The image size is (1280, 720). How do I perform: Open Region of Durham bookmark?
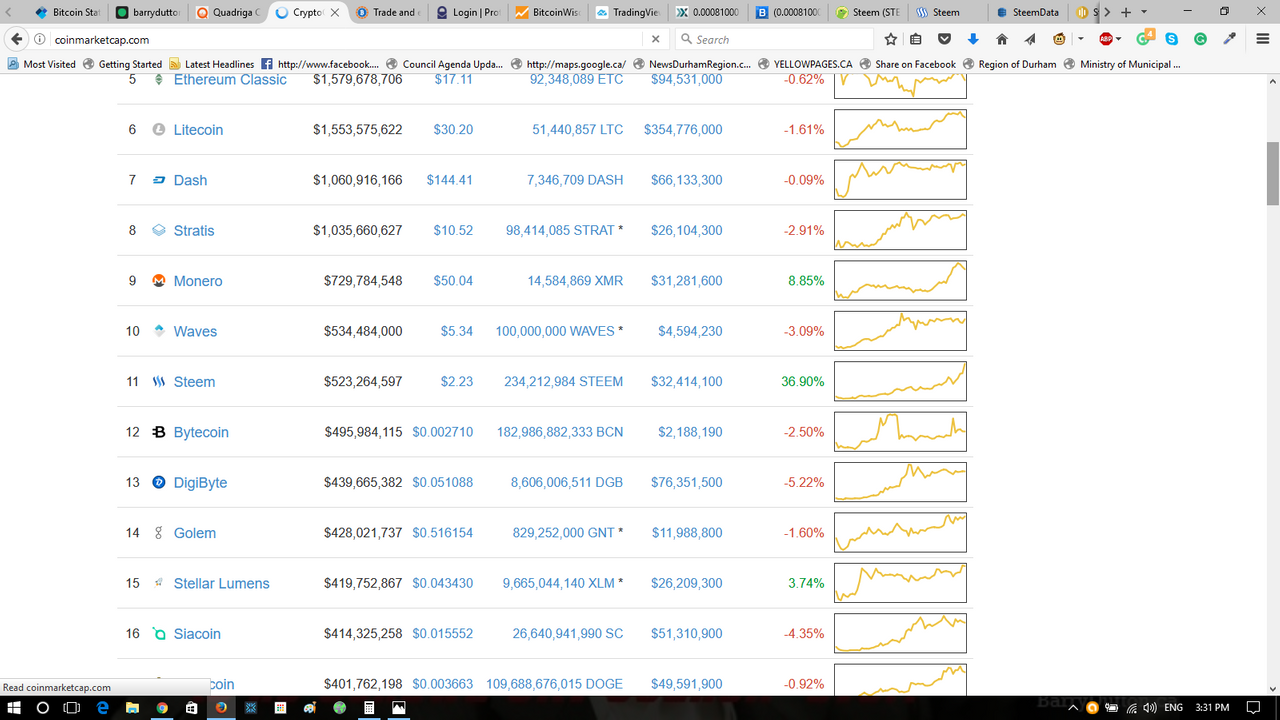[1008, 64]
